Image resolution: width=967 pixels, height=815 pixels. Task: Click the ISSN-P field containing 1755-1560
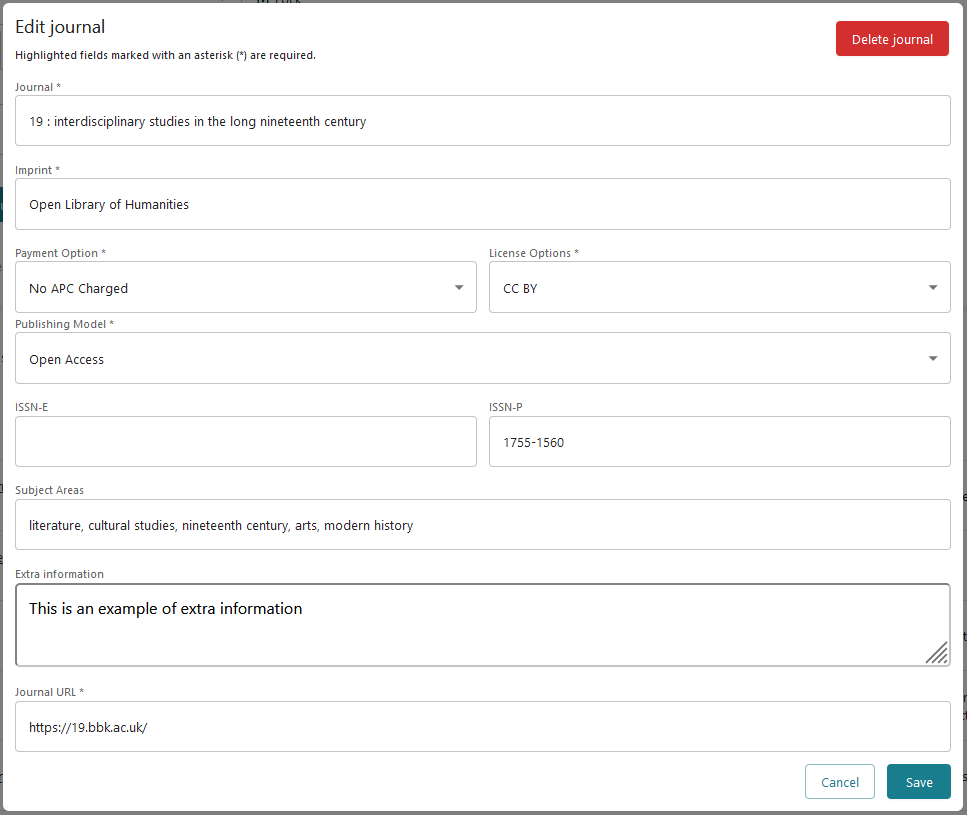pyautogui.click(x=719, y=441)
